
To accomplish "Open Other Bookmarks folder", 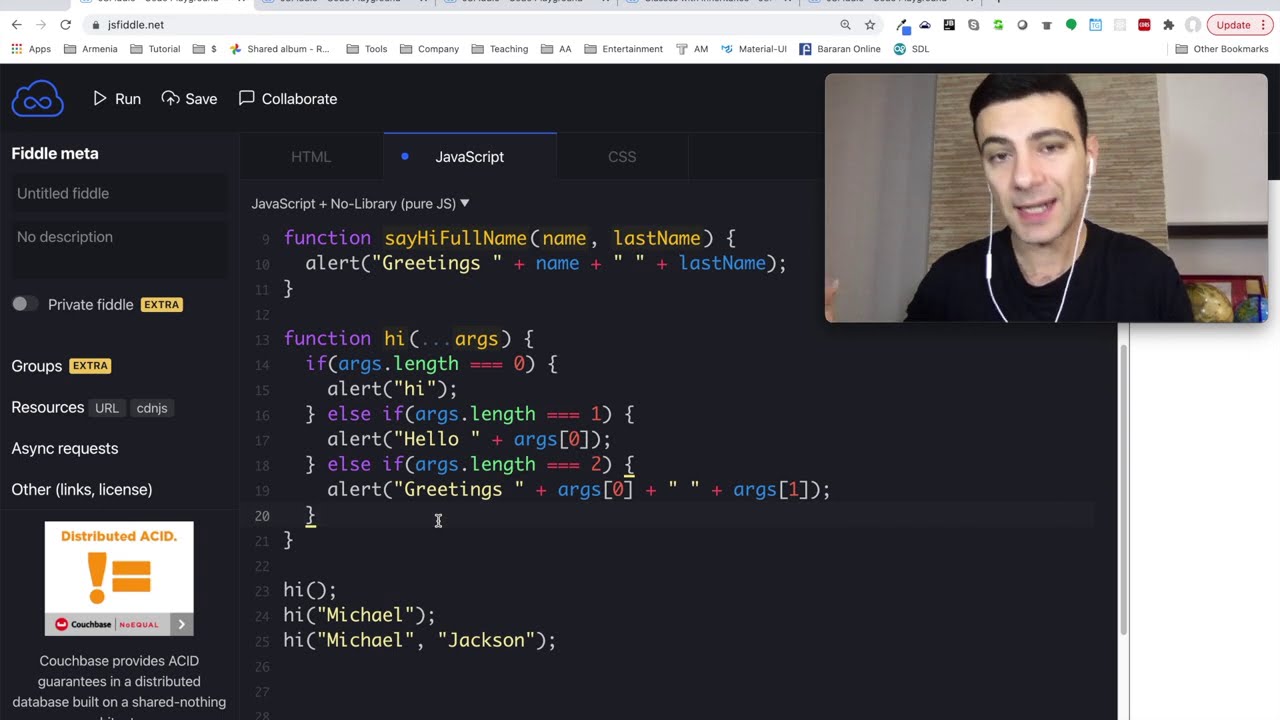I will (x=1222, y=49).
